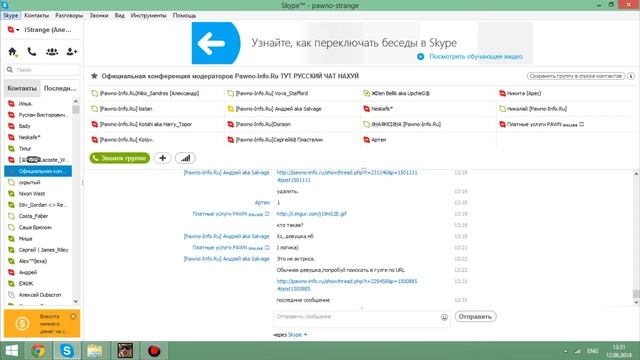Send the message with Отправить button
640x360 pixels.
click(476, 317)
